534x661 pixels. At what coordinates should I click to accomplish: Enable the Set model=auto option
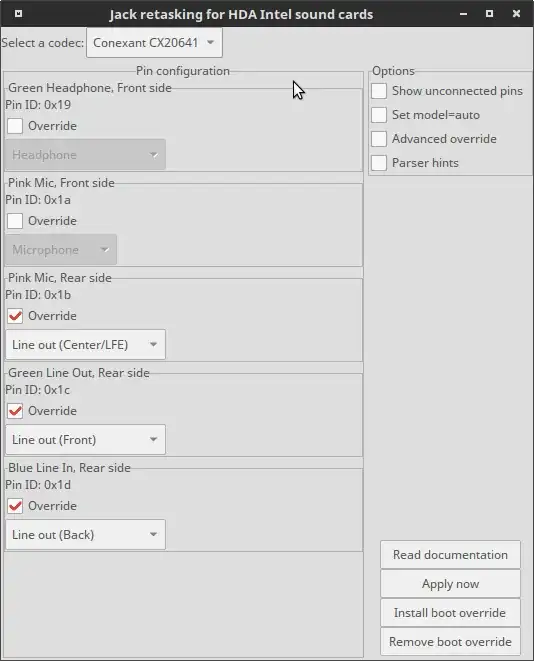coord(379,115)
